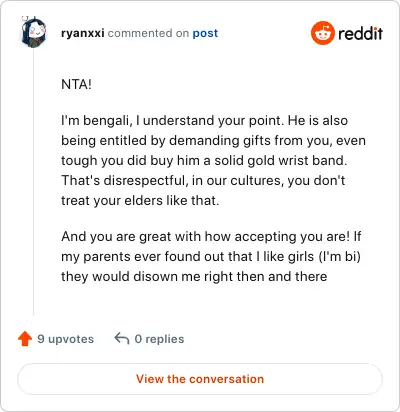Click the vertical comment thread line
The height and width of the screenshot is (412, 400).
click(34, 182)
